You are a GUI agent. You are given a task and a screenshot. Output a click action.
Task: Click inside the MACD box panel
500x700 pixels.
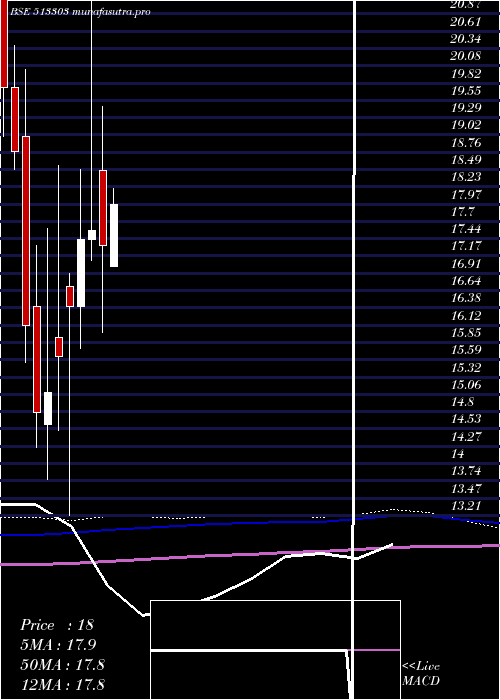coord(275,650)
